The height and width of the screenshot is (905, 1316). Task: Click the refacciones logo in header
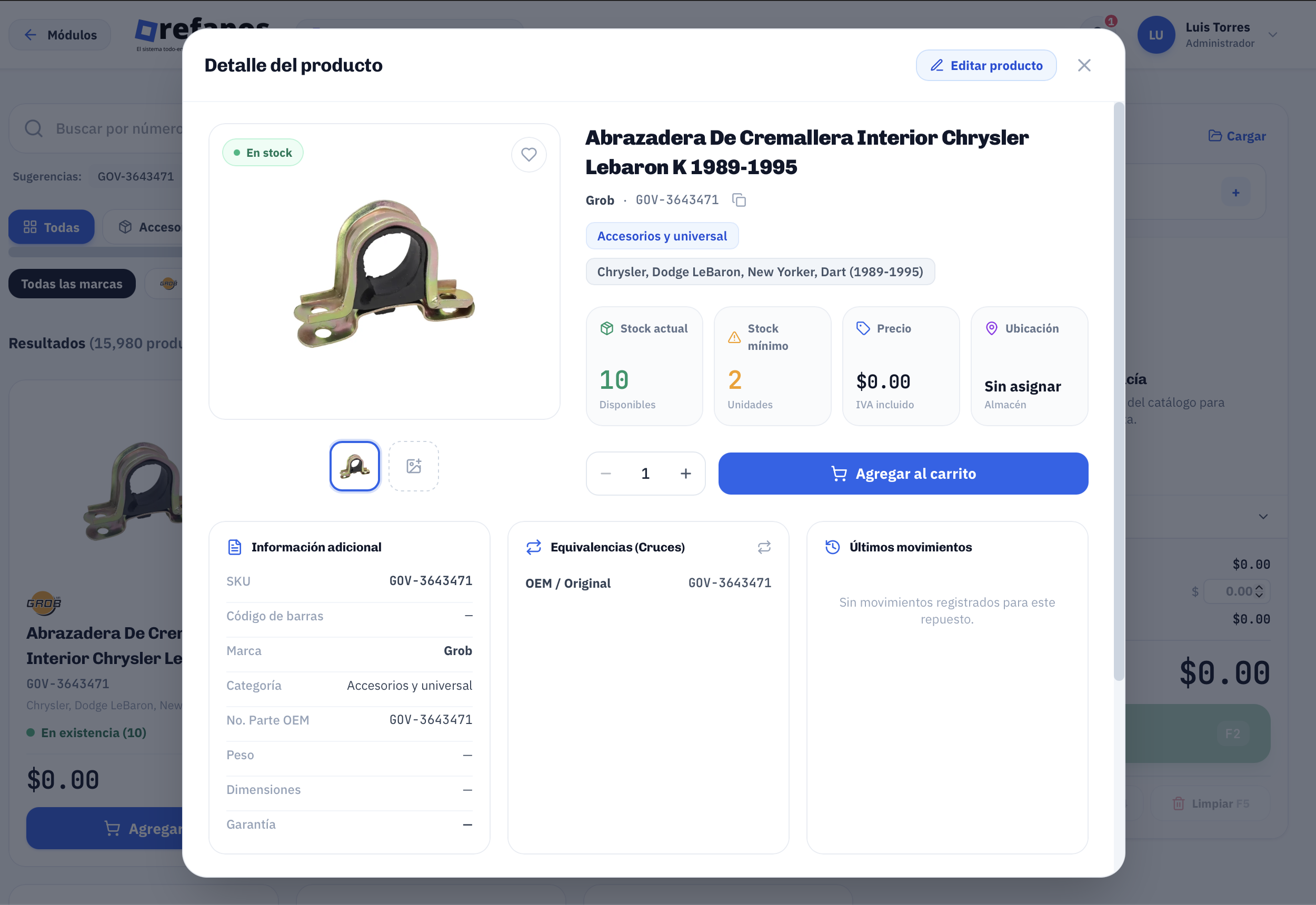coord(159,35)
